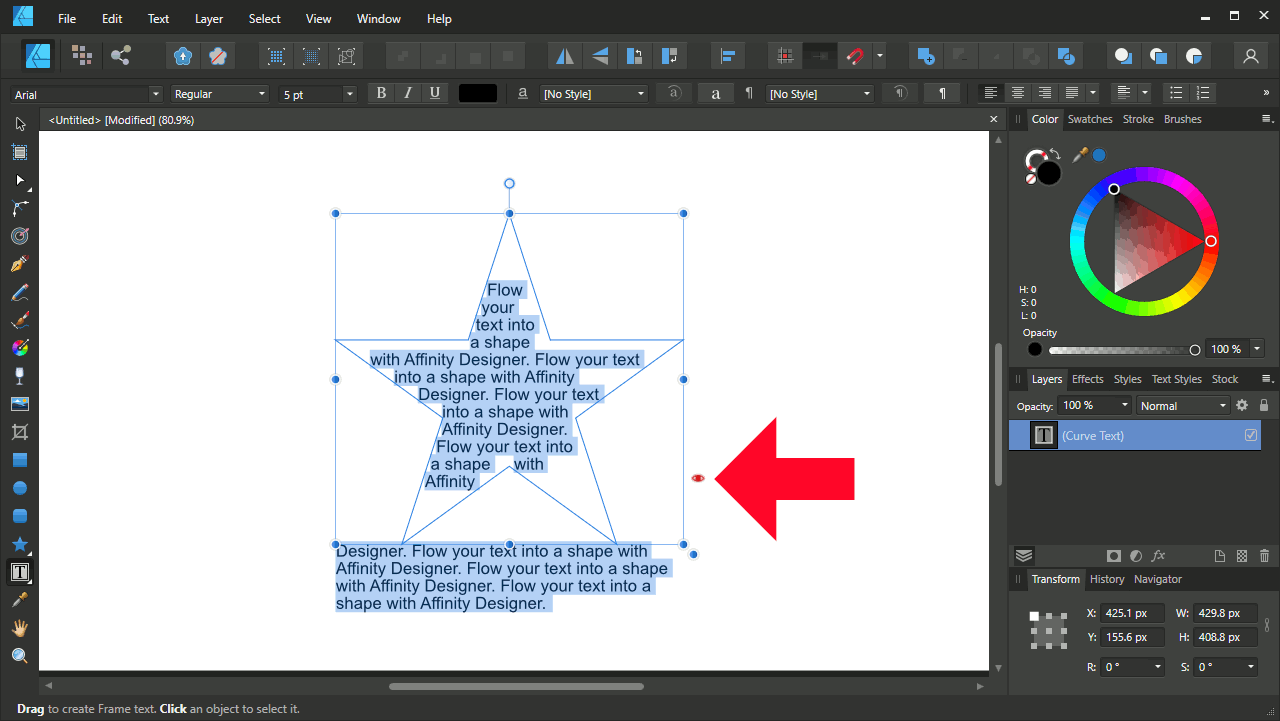
Task: Select the Star shape tool
Action: click(x=19, y=543)
